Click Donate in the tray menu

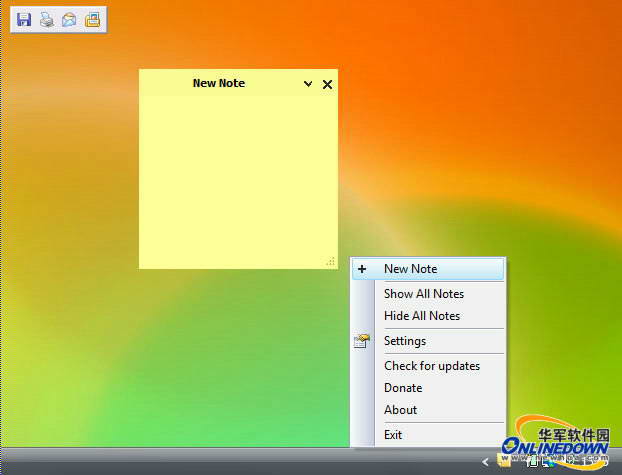point(428,388)
